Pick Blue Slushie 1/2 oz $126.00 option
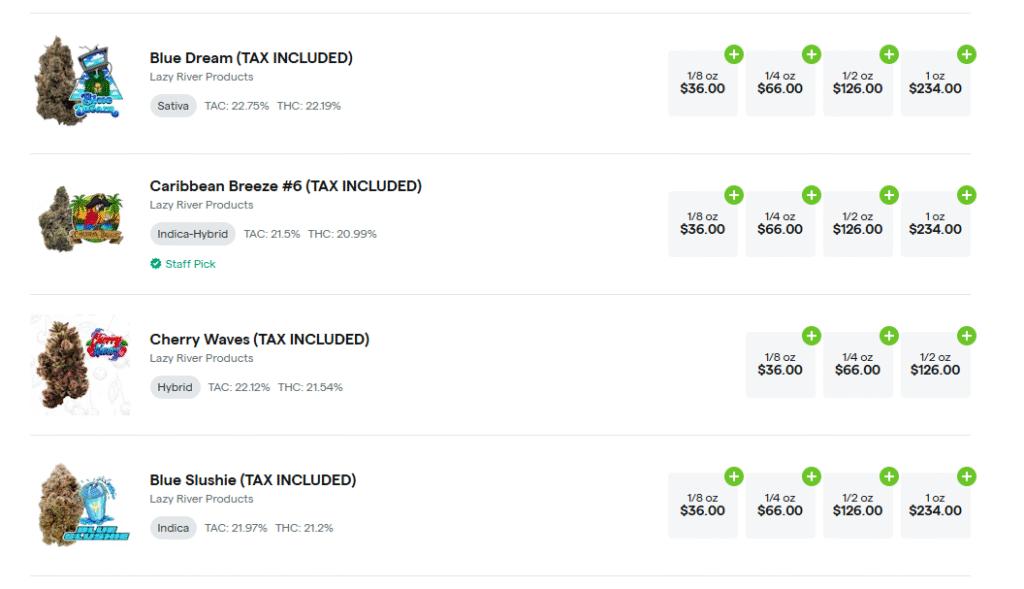The image size is (1024, 589). [857, 507]
